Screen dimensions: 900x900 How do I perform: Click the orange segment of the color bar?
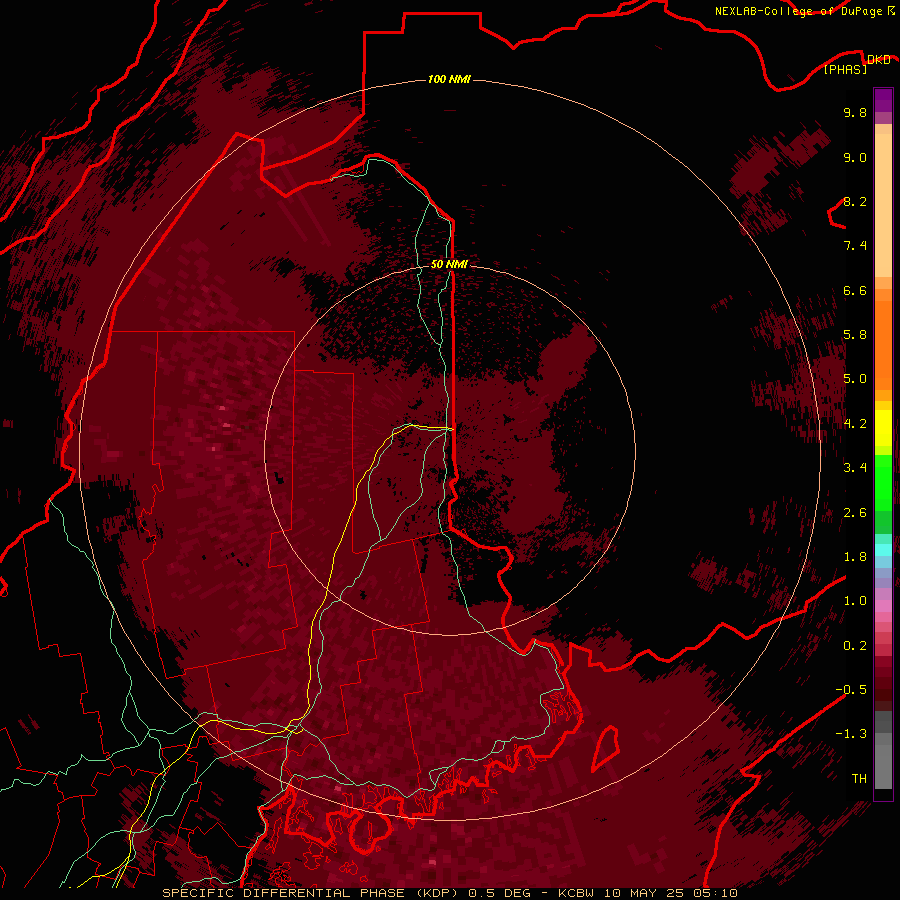(x=883, y=346)
